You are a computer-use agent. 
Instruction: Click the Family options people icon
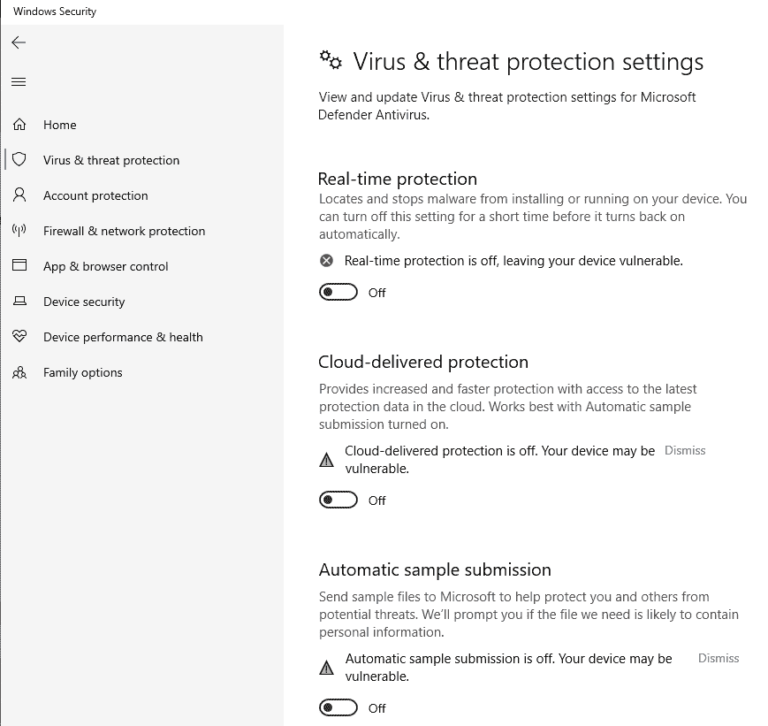click(x=18, y=373)
